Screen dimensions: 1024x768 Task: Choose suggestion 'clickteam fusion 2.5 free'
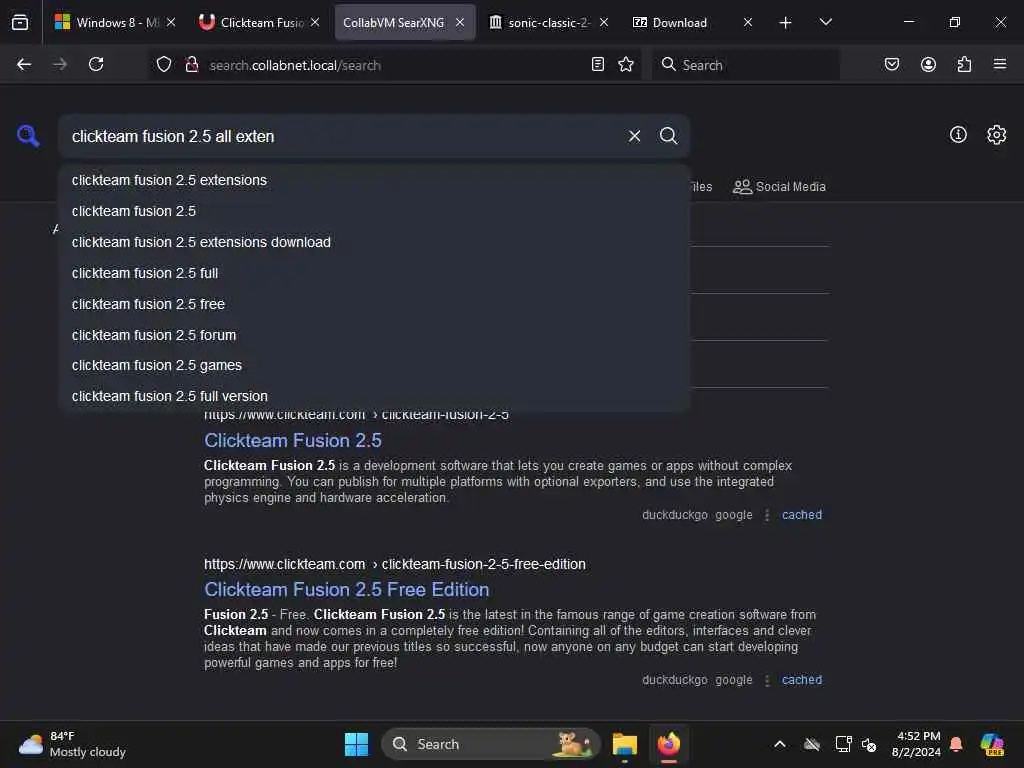(x=374, y=304)
